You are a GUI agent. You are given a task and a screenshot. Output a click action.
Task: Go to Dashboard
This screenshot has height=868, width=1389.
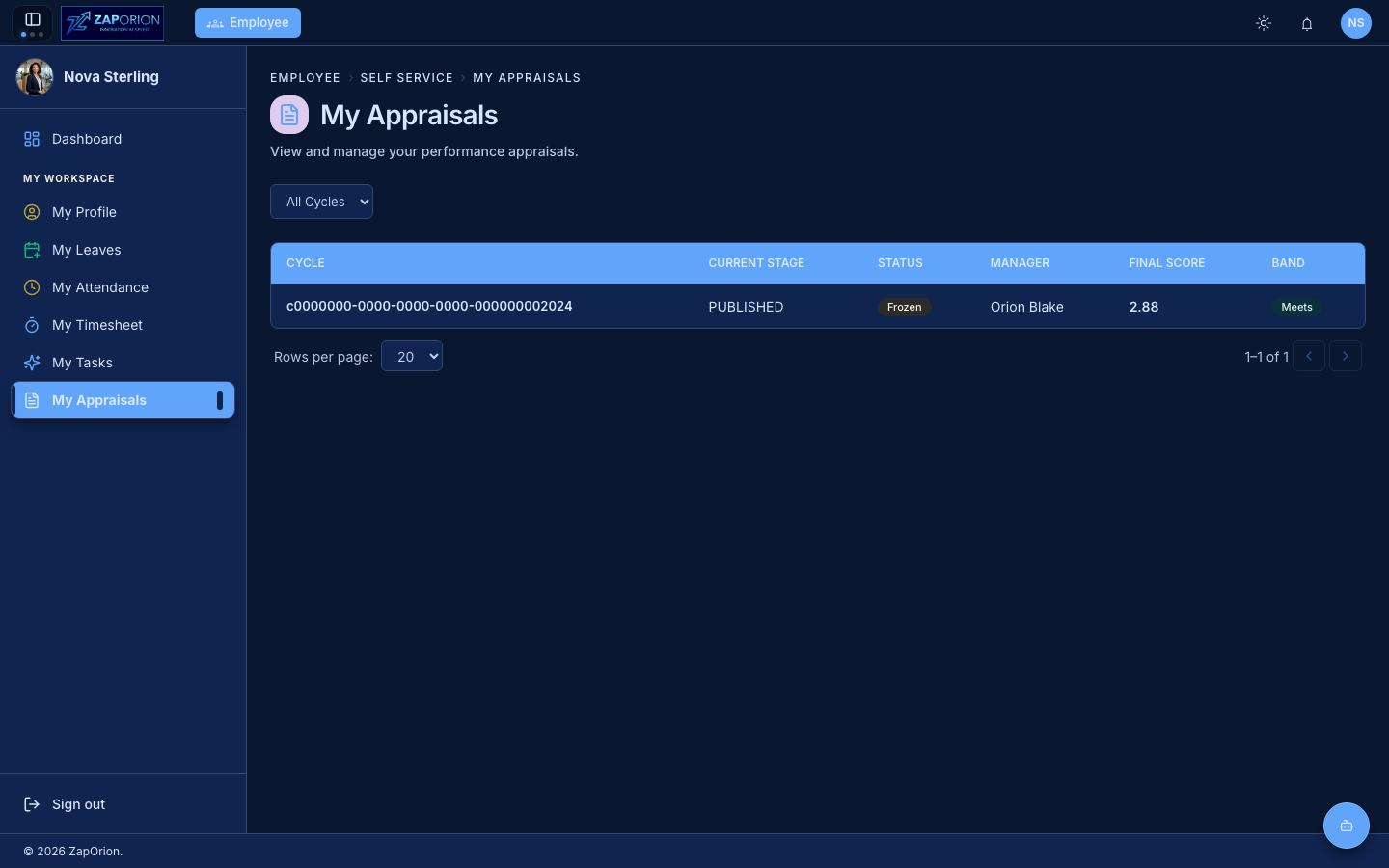123,139
